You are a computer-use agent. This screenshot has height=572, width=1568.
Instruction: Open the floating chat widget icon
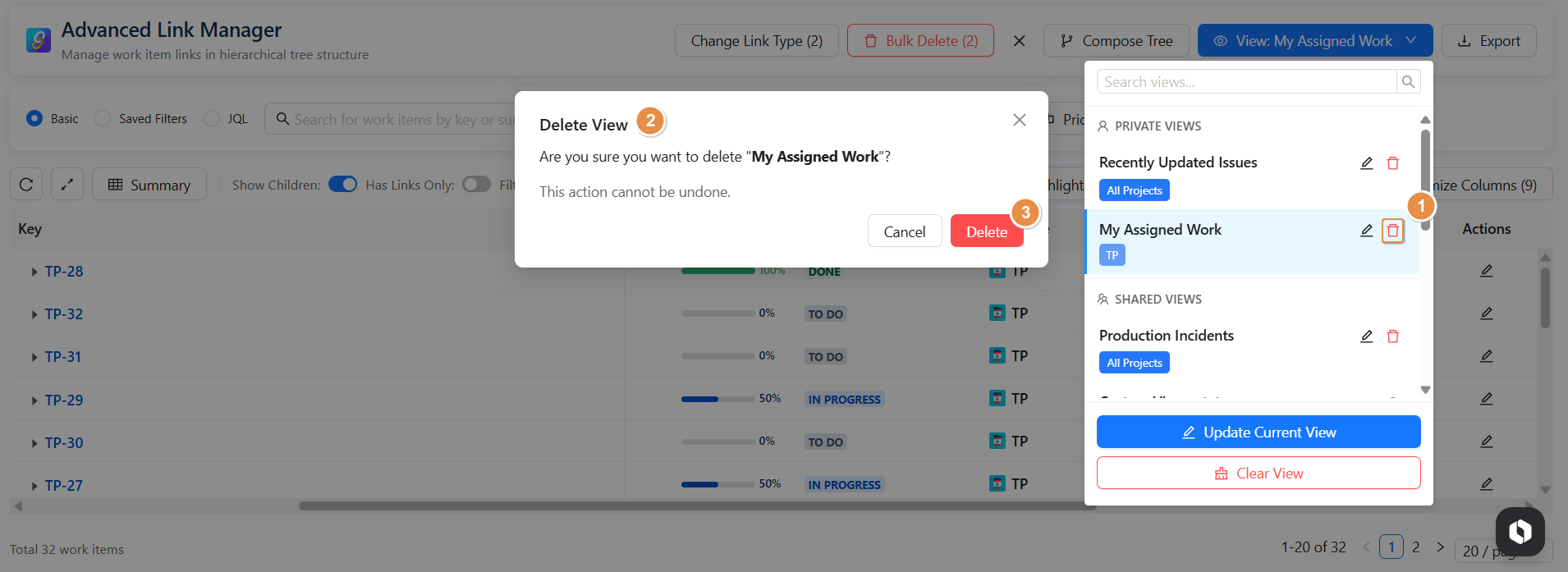pos(1520,532)
